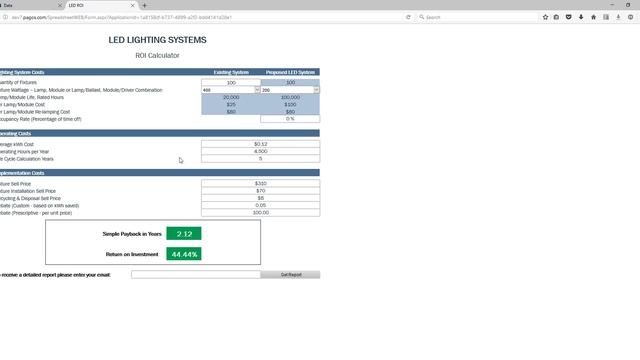Click the email address input field

tap(196, 275)
